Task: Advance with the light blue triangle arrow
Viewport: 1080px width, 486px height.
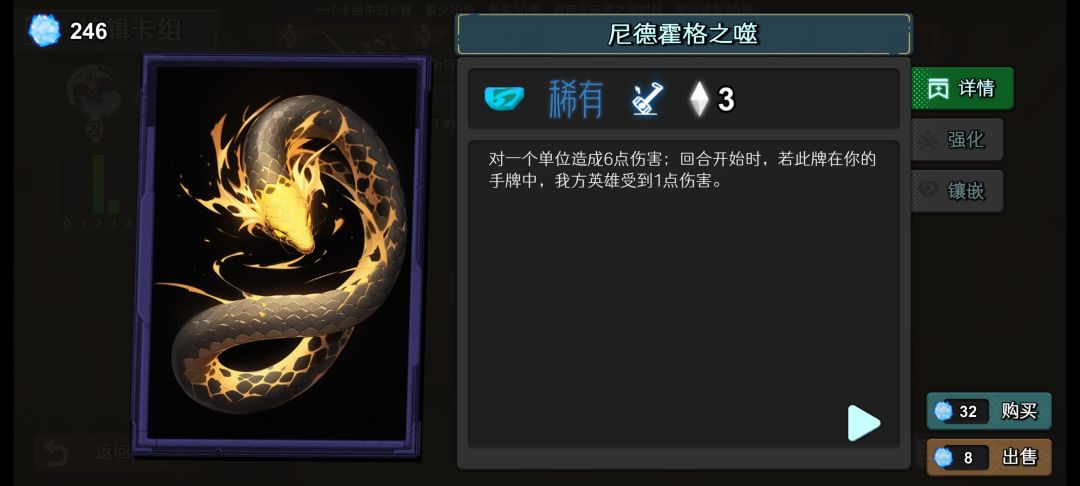Action: click(x=863, y=423)
